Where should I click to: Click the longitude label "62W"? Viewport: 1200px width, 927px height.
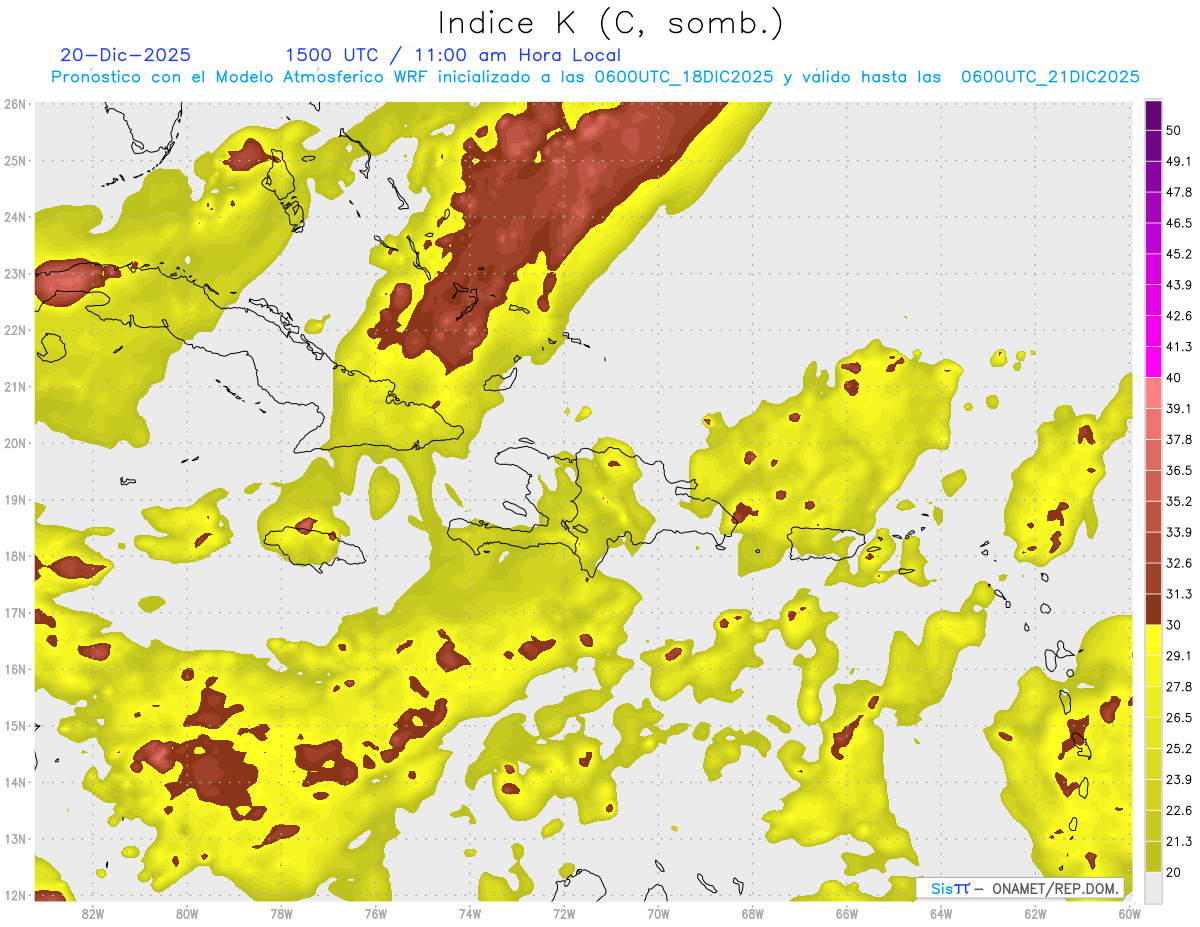tap(1035, 914)
